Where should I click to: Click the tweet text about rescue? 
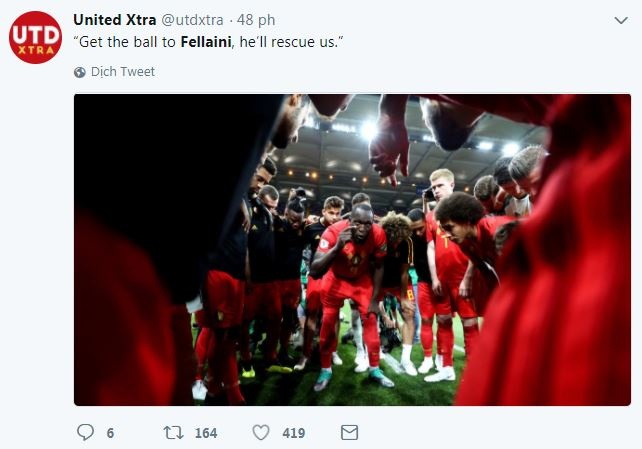(x=208, y=42)
